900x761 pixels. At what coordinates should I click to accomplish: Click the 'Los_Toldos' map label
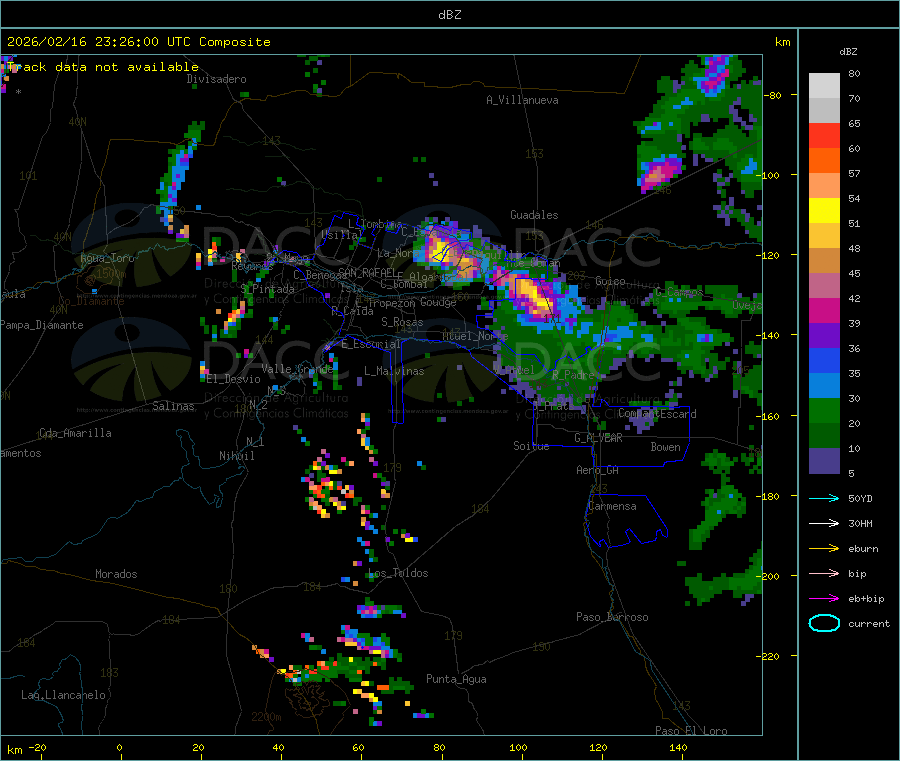click(x=398, y=573)
